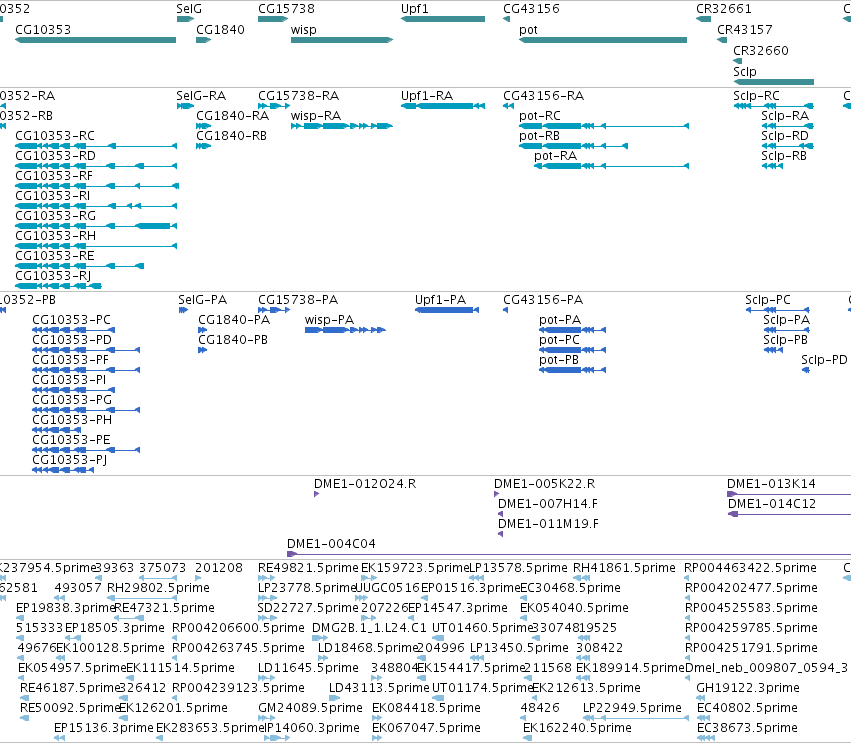Click protein Sclp-PD
The height and width of the screenshot is (743, 851).
click(806, 370)
